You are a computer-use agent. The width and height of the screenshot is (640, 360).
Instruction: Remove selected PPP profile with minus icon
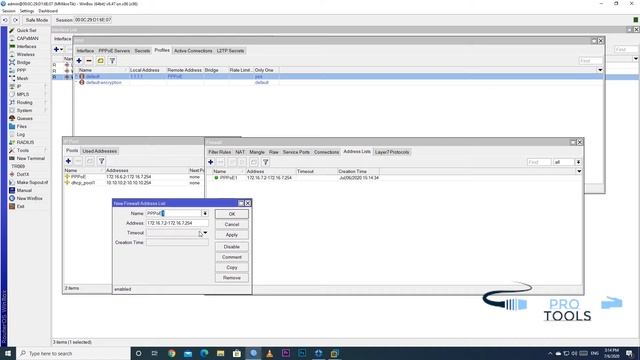pyautogui.click(x=89, y=61)
